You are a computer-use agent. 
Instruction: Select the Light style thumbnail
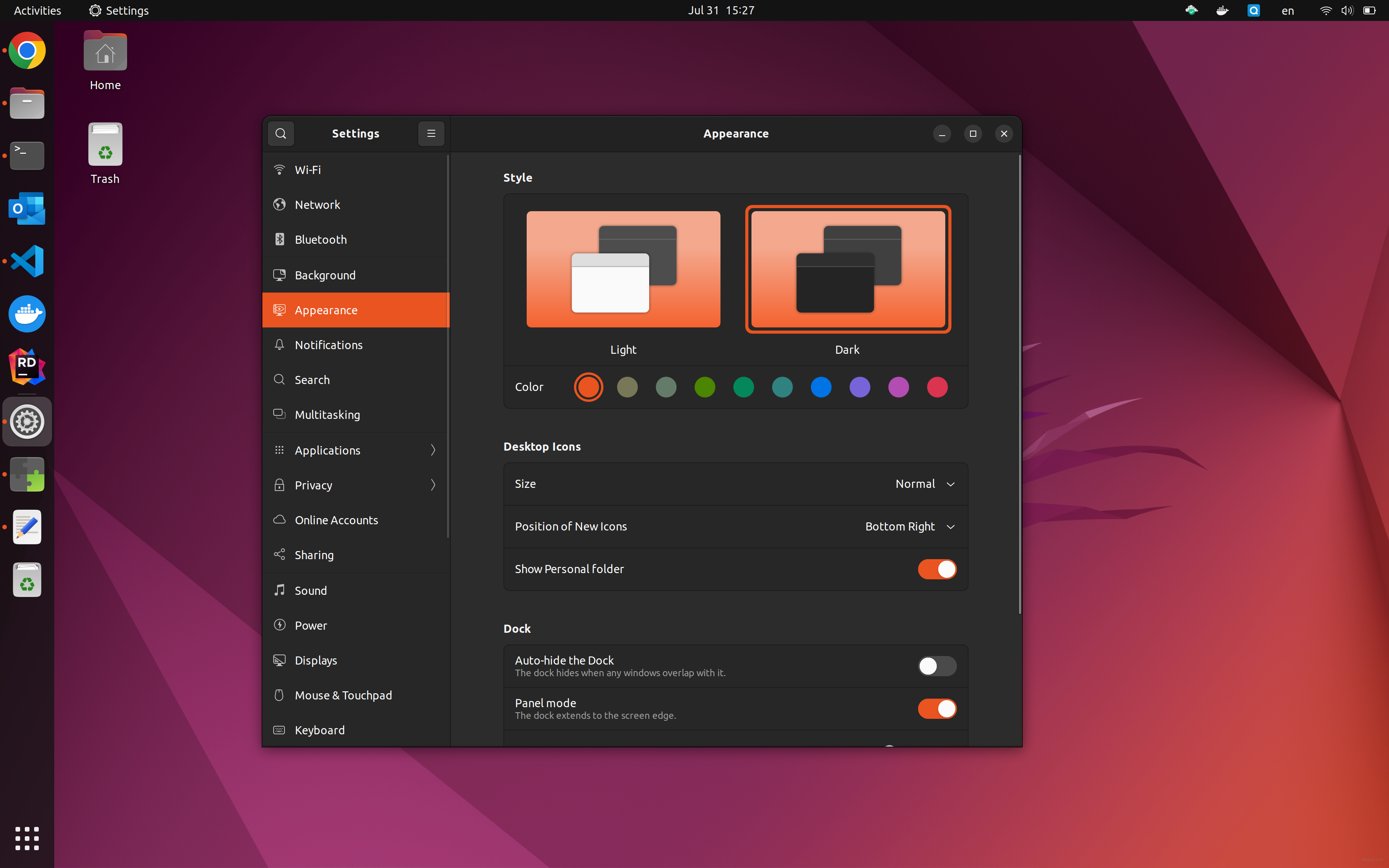[623, 269]
